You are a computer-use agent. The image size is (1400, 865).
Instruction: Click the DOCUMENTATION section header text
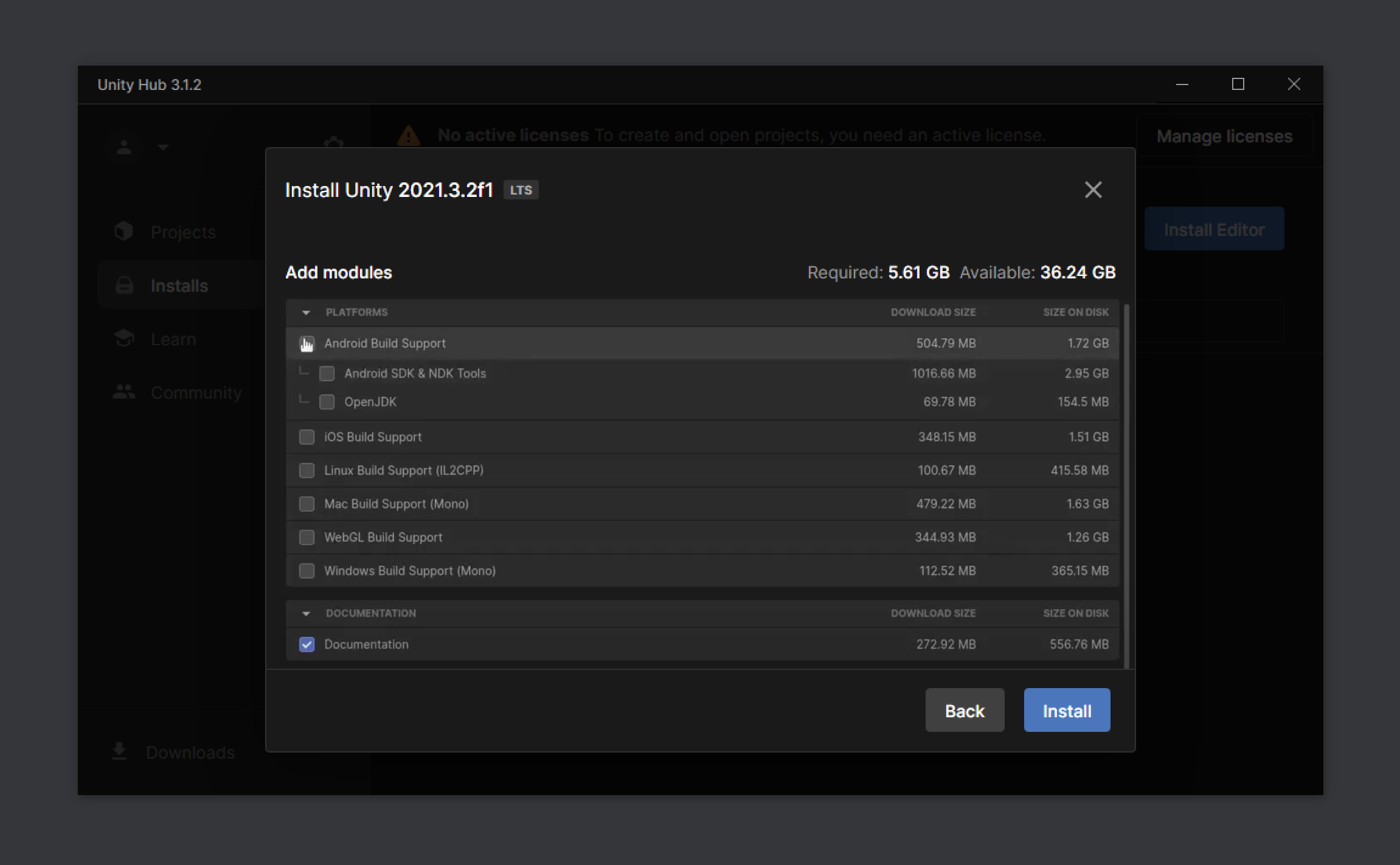(371, 613)
